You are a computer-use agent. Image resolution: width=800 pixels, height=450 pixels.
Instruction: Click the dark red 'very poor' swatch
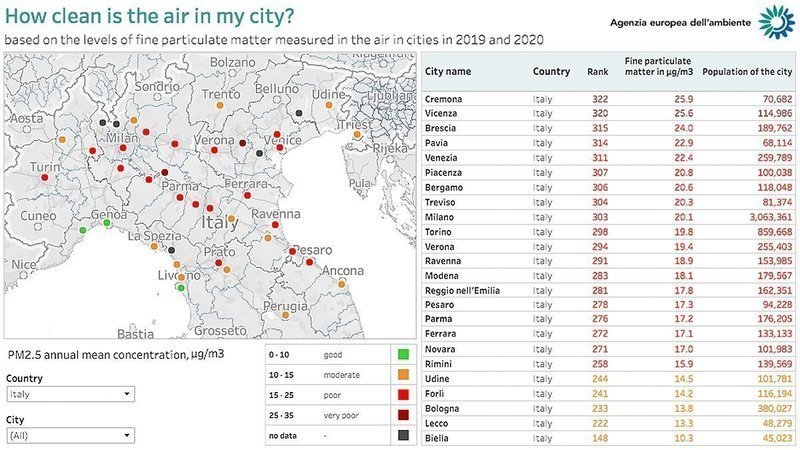click(403, 415)
